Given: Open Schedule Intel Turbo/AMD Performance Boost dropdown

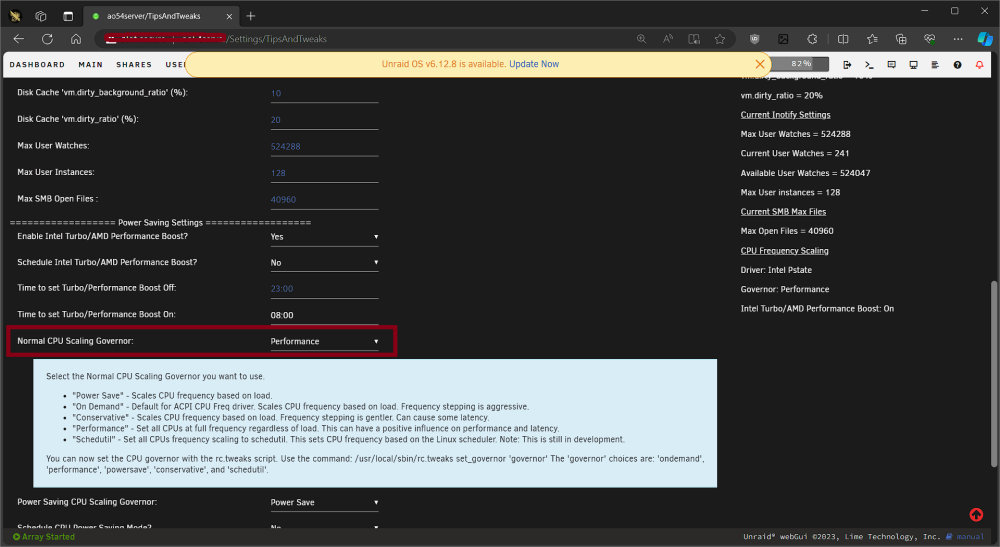Looking at the screenshot, I should 324,263.
